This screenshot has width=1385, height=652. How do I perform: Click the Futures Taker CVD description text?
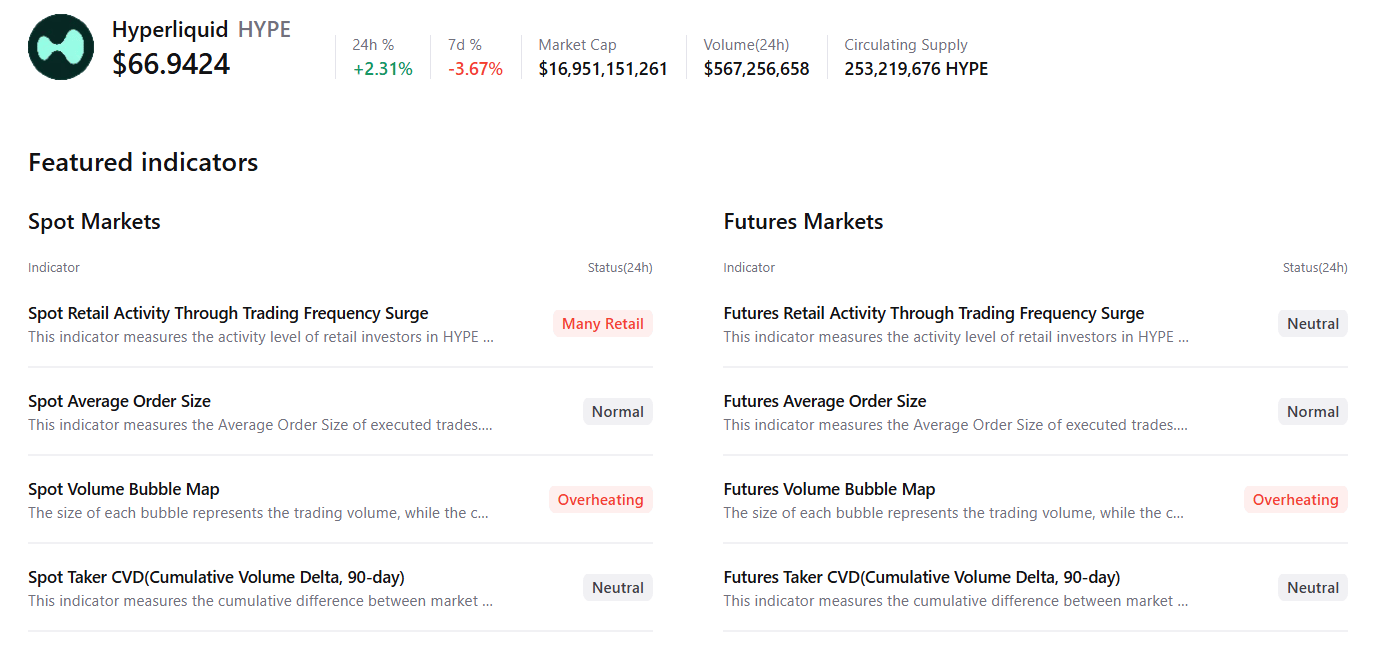955,601
